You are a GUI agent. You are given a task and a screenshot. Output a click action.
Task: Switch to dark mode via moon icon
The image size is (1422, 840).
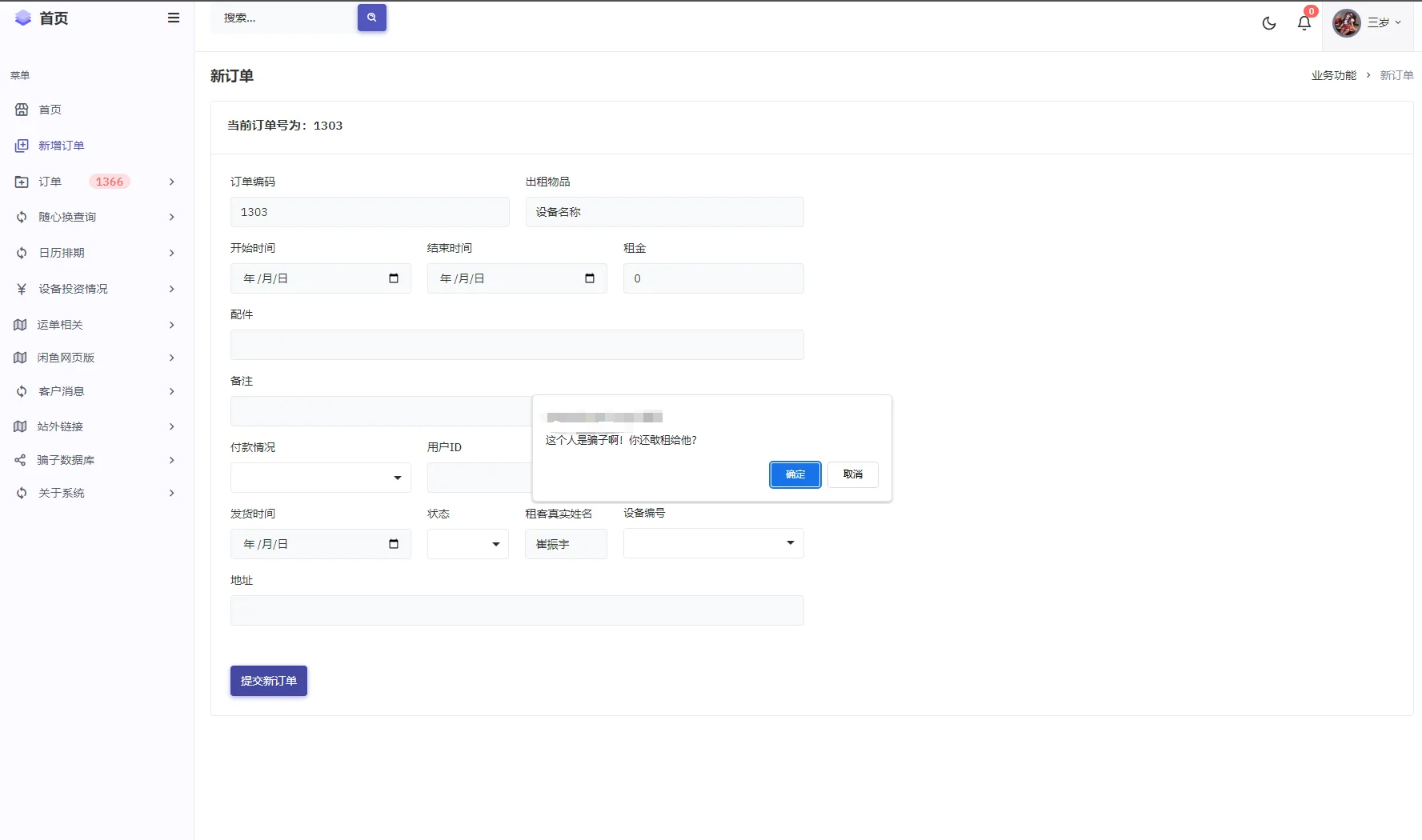pyautogui.click(x=1269, y=23)
